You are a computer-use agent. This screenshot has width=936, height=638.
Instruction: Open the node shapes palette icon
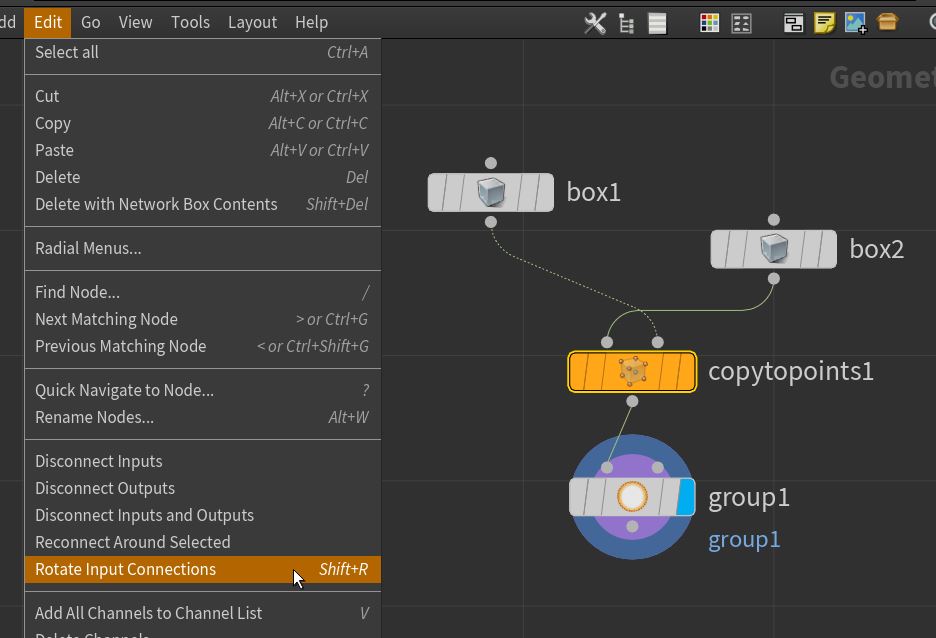click(741, 23)
